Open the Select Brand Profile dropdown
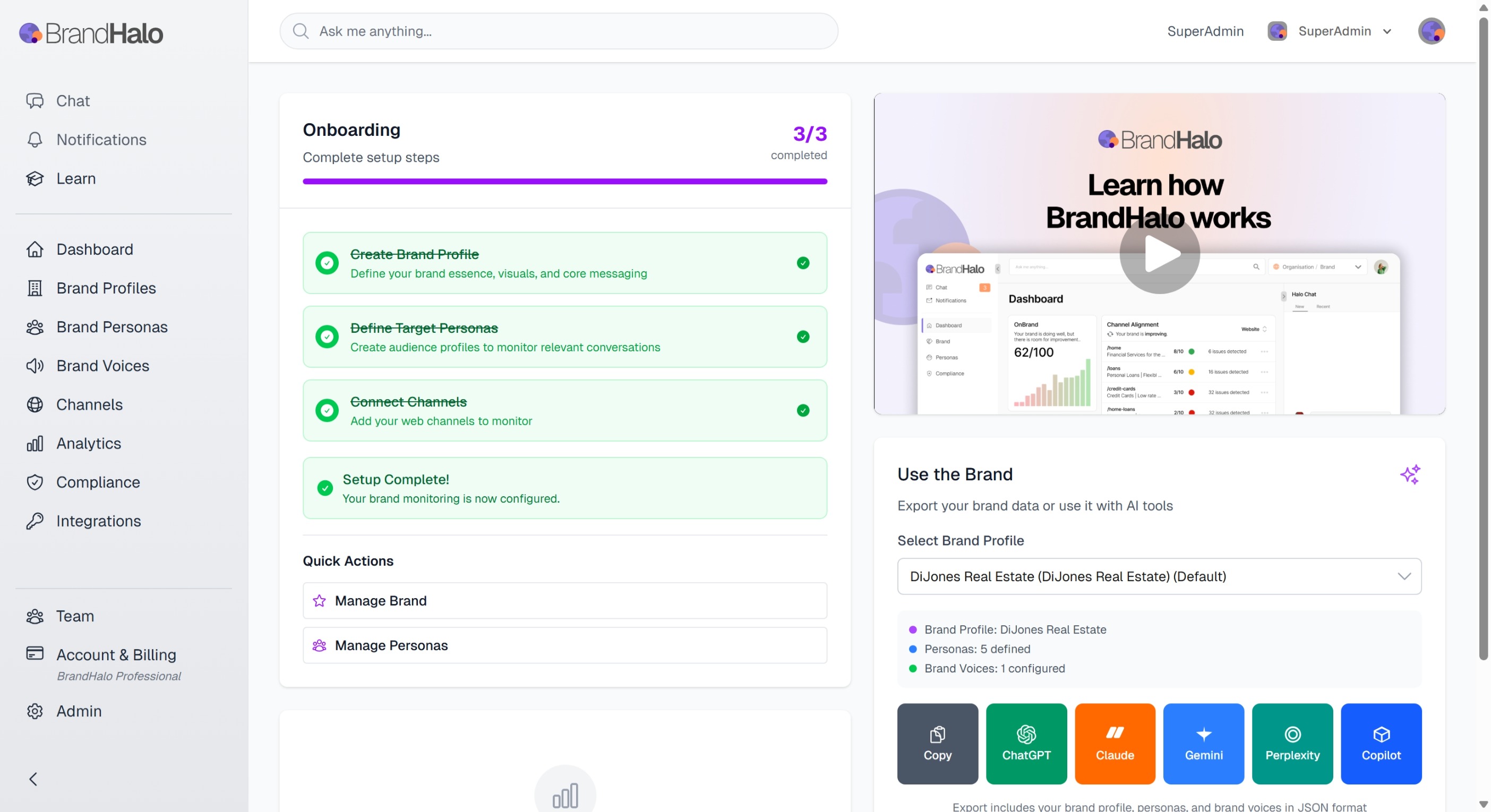Screen dimensions: 1491x812 point(1159,576)
